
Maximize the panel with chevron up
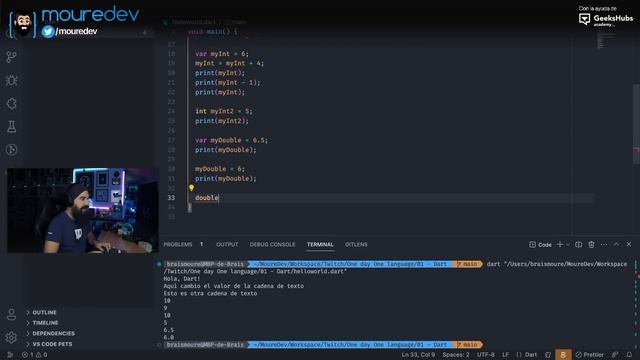(616, 244)
